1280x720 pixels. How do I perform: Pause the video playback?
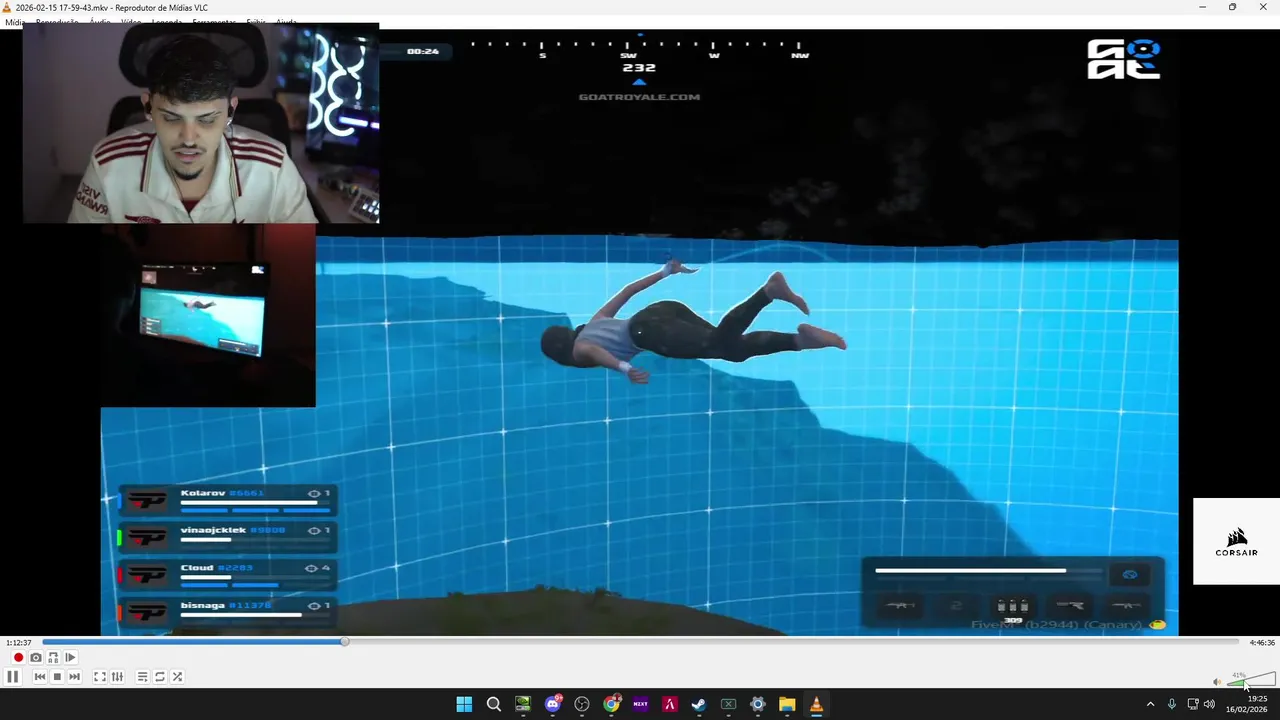13,677
